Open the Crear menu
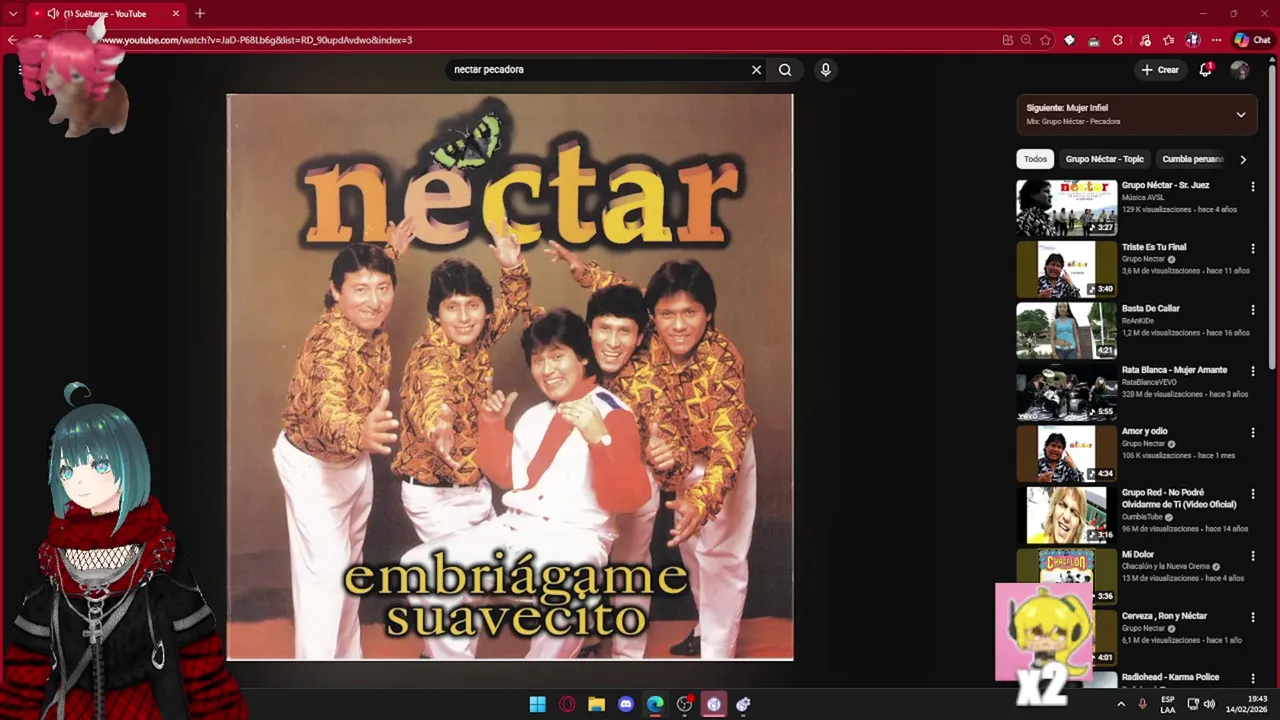Image resolution: width=1280 pixels, height=720 pixels. click(x=1160, y=70)
